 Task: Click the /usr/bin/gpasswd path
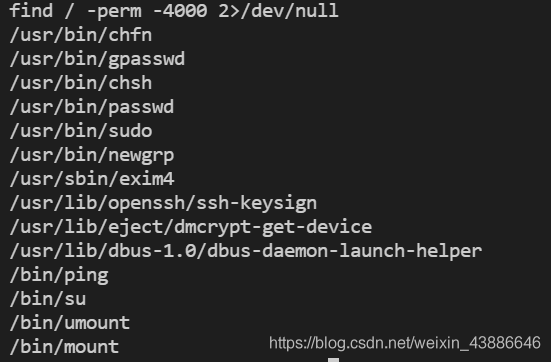tap(97, 59)
